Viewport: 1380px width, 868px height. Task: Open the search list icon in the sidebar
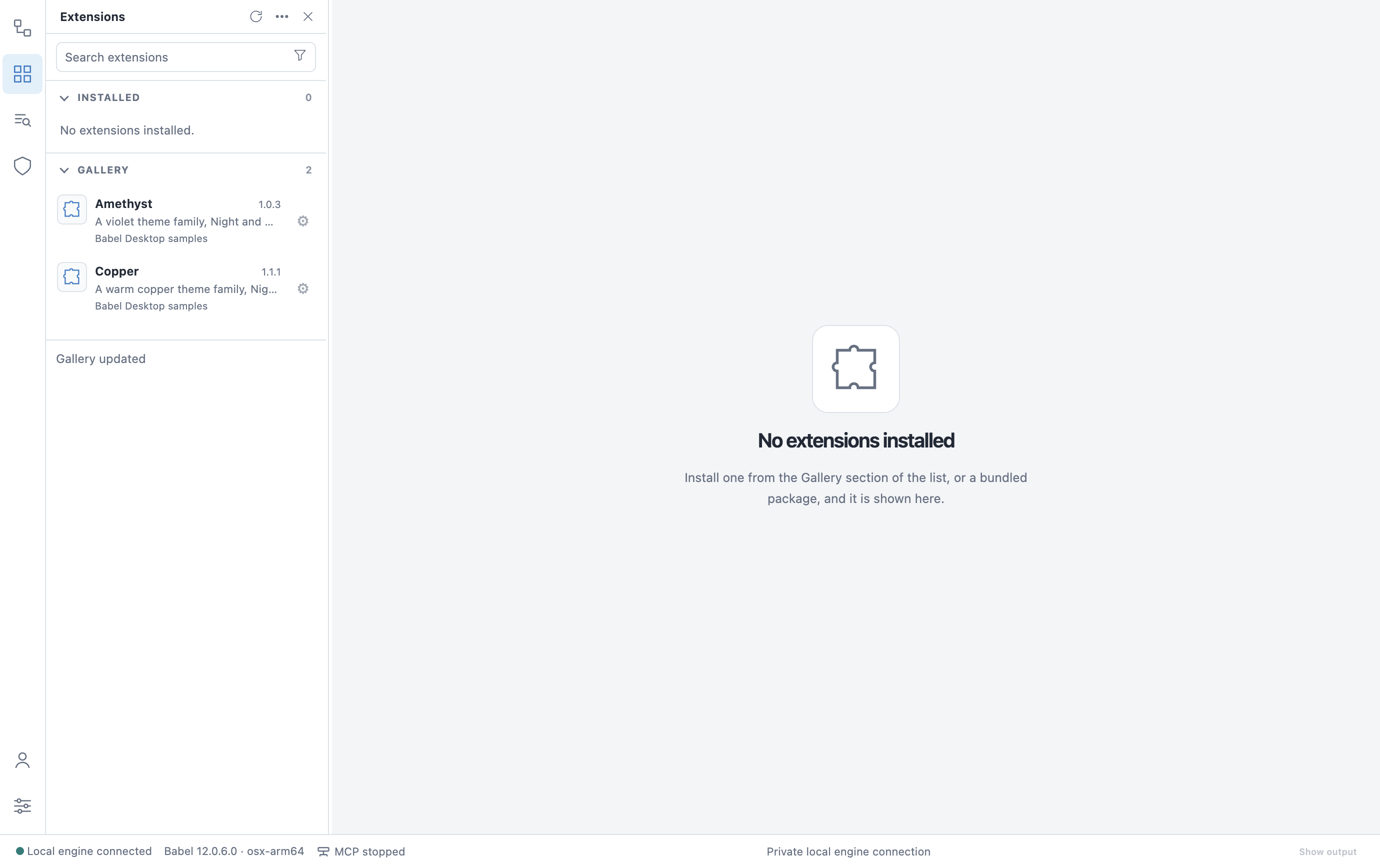click(x=22, y=120)
